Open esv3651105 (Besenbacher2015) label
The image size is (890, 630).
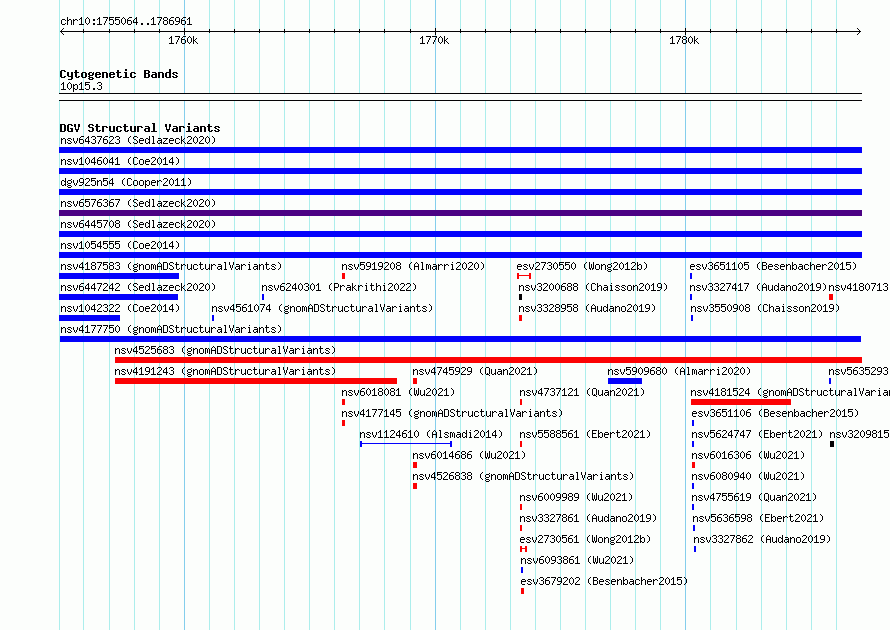point(773,266)
